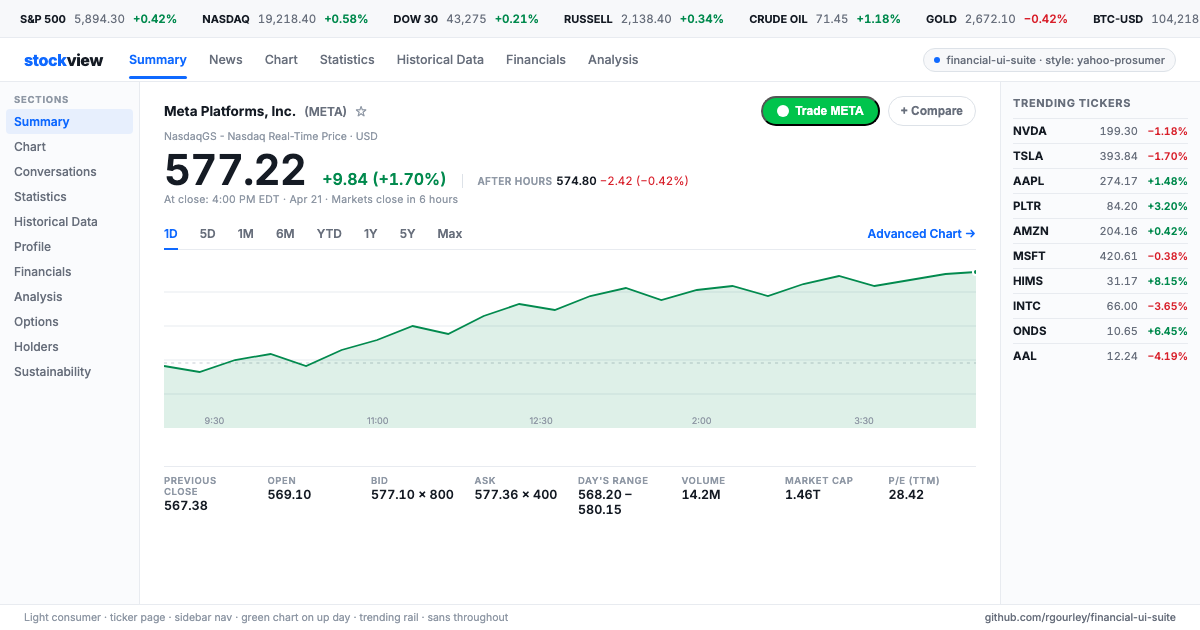1200x630 pixels.
Task: Open Options in the sidebar
Action: (x=69, y=322)
